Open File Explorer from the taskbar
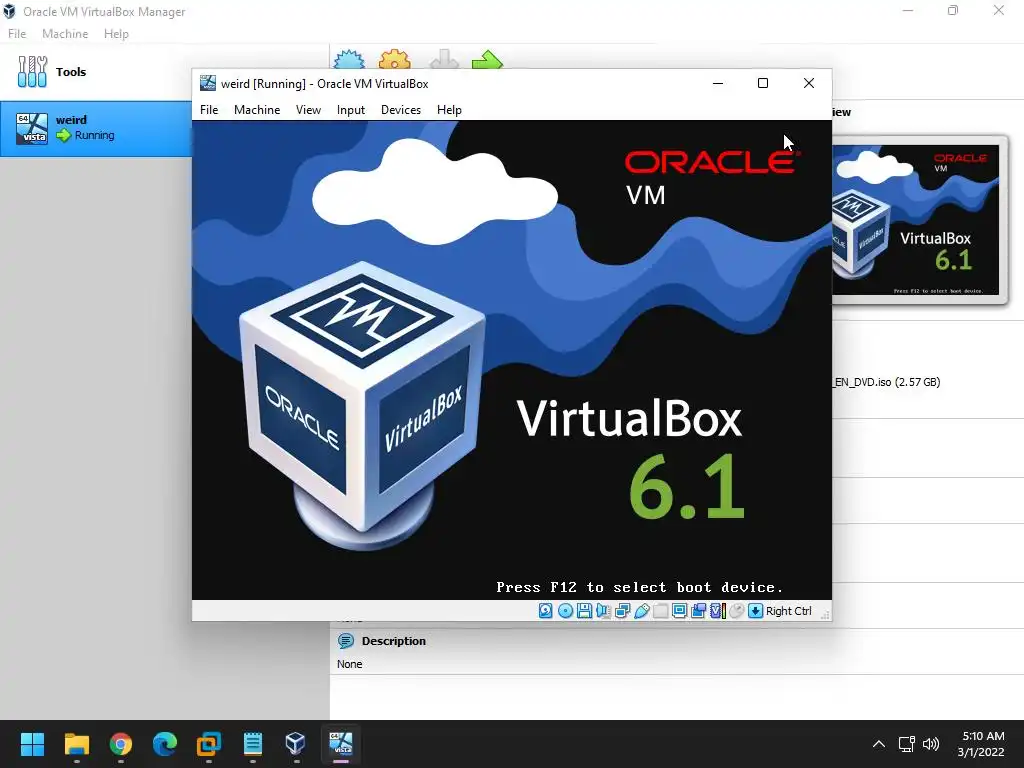Viewport: 1024px width, 768px height. point(76,744)
